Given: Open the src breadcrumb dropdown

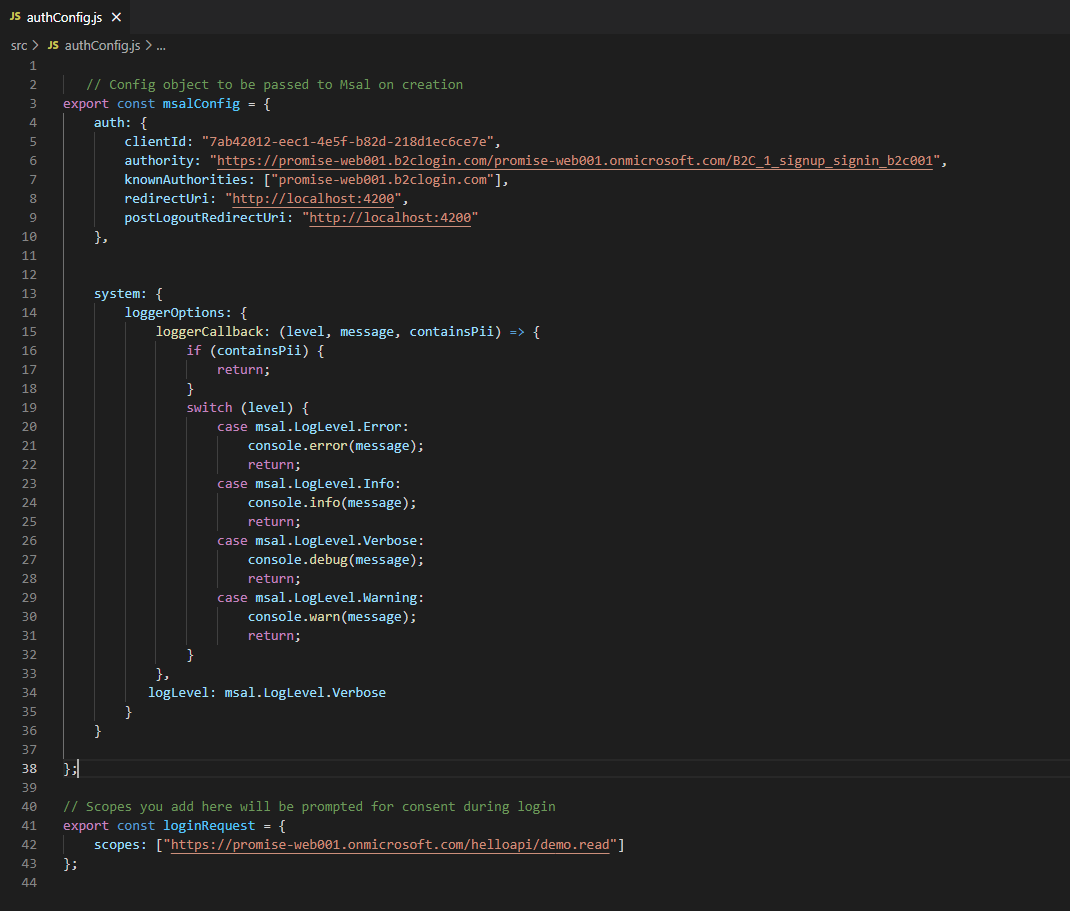Looking at the screenshot, I should 17,45.
